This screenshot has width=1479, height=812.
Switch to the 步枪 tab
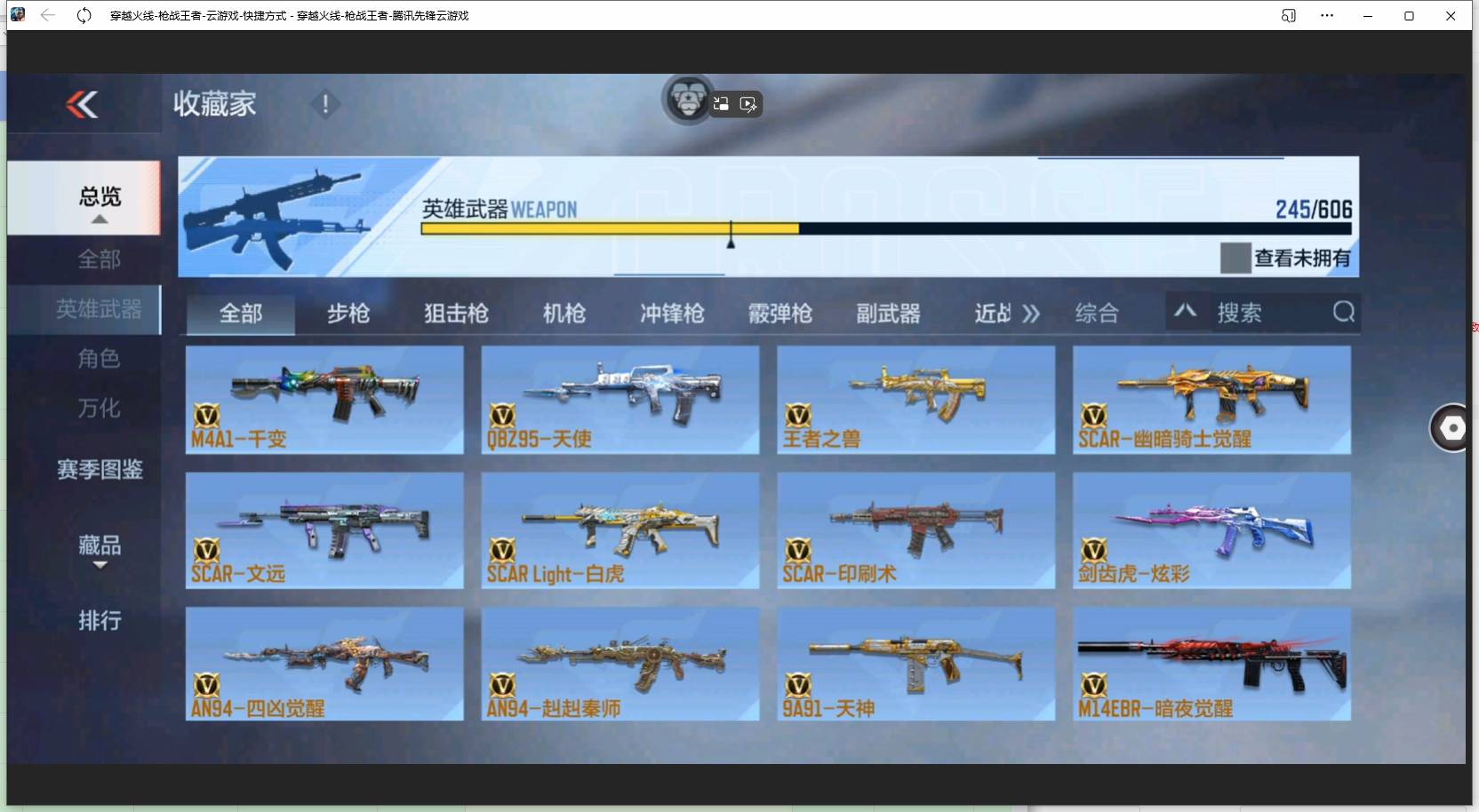[x=348, y=314]
